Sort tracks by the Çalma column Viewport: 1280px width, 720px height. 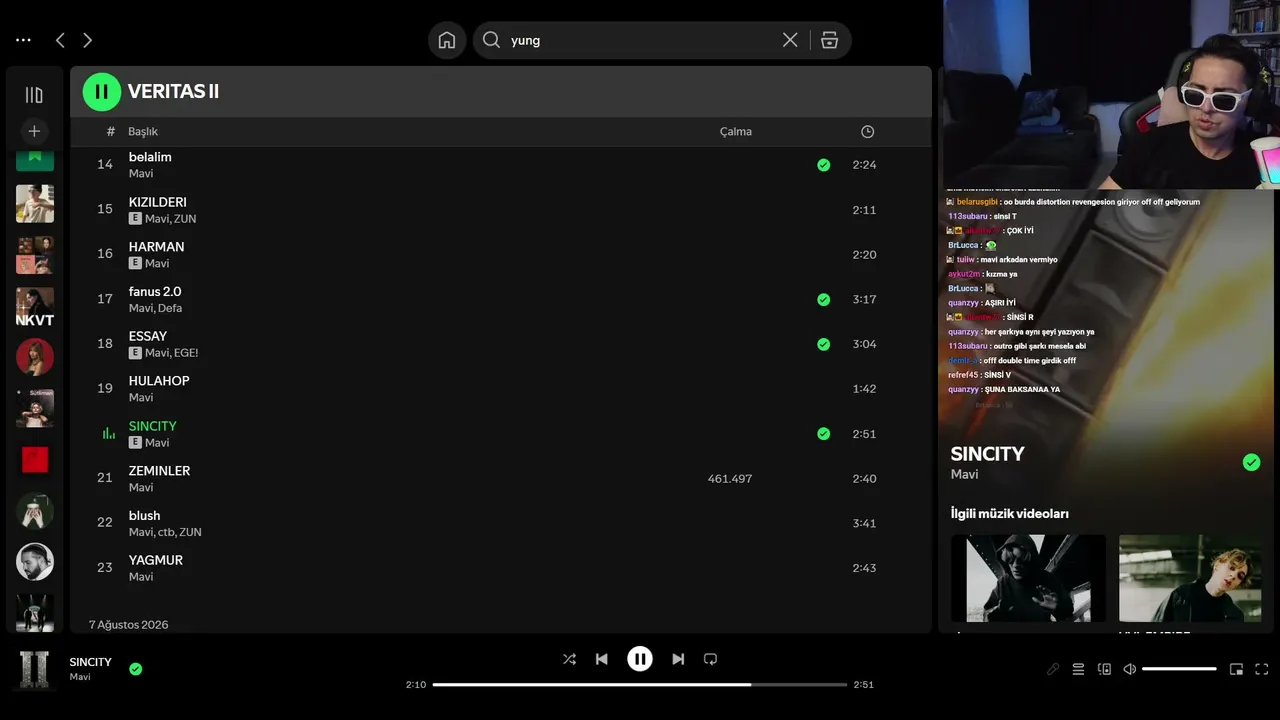(x=736, y=132)
